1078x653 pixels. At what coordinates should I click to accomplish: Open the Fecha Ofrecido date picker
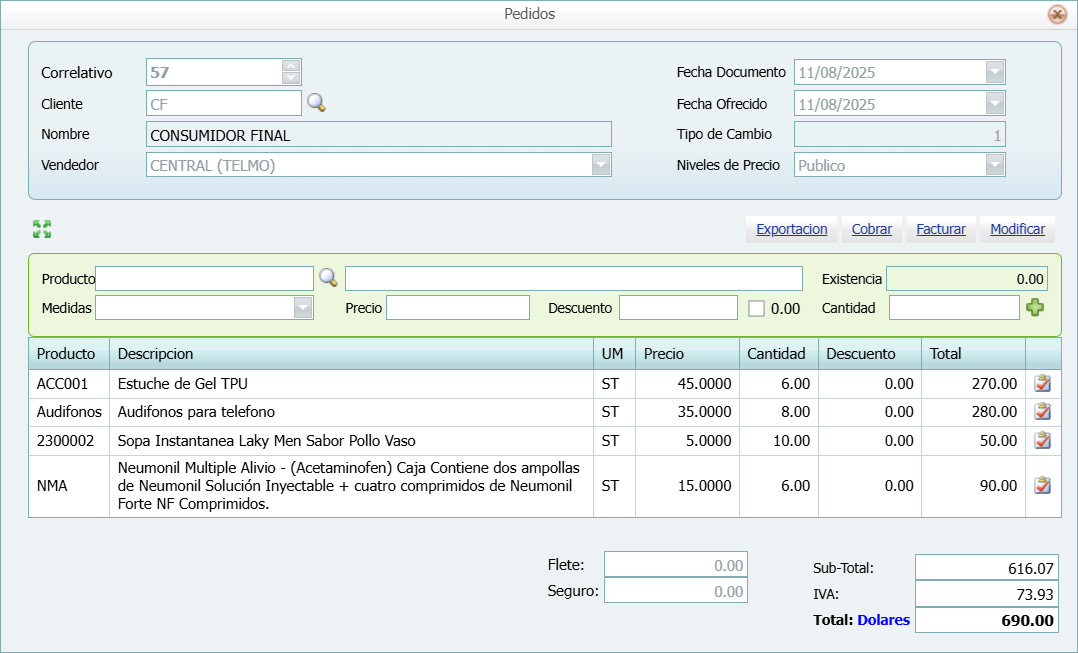pyautogui.click(x=996, y=103)
